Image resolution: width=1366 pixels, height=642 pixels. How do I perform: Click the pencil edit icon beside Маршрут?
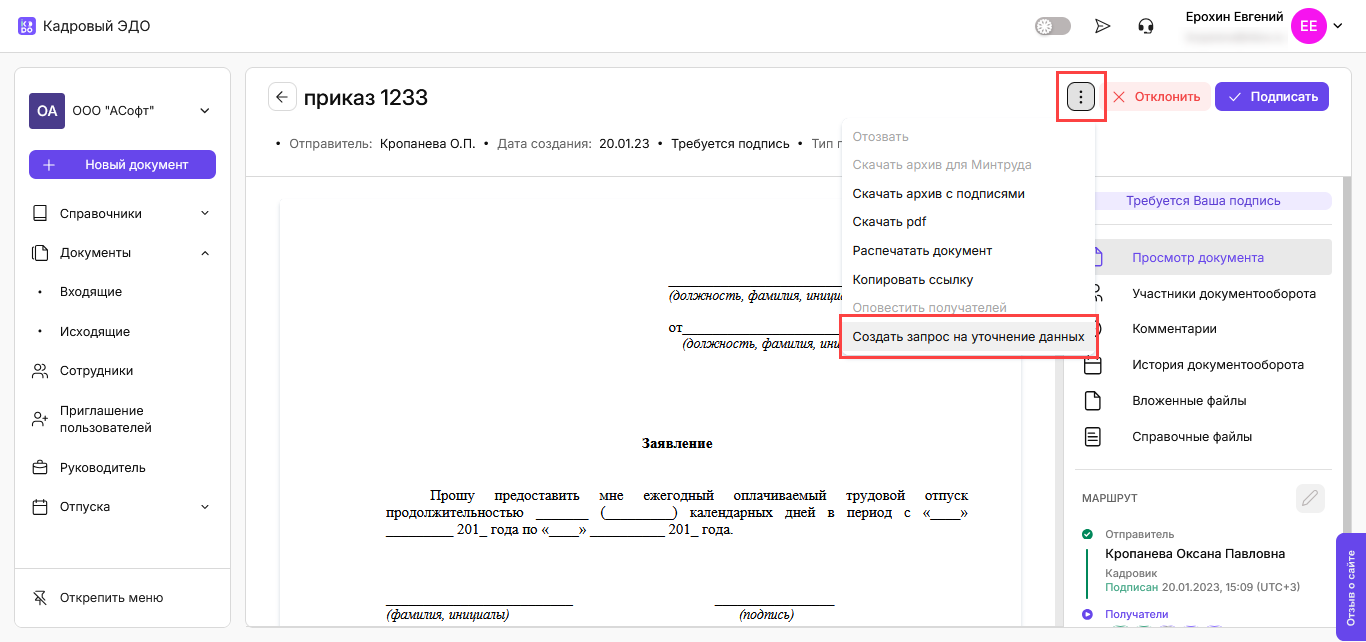tap(1310, 497)
